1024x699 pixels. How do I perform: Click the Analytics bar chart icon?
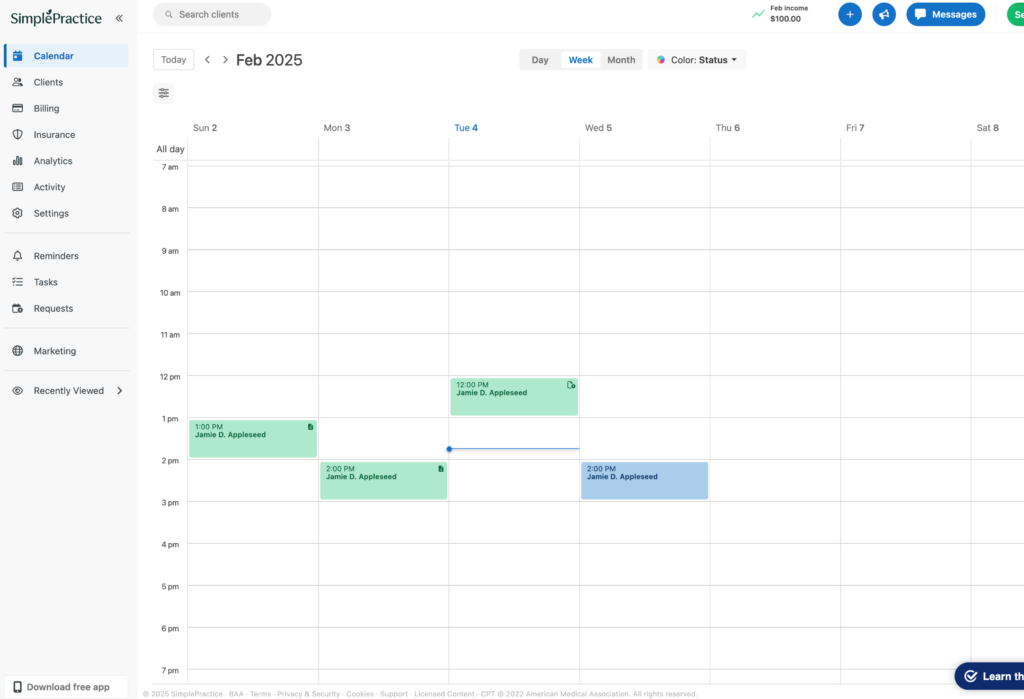point(17,161)
